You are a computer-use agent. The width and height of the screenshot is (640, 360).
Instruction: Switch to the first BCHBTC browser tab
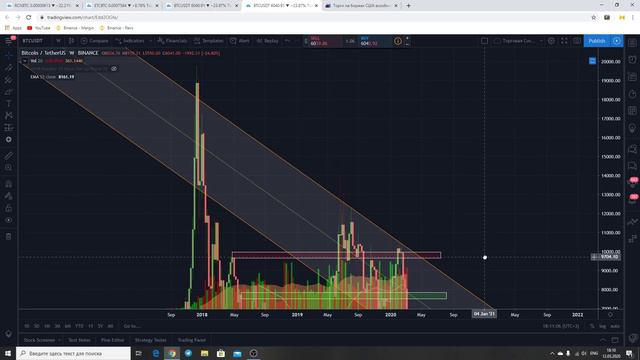coord(42,6)
